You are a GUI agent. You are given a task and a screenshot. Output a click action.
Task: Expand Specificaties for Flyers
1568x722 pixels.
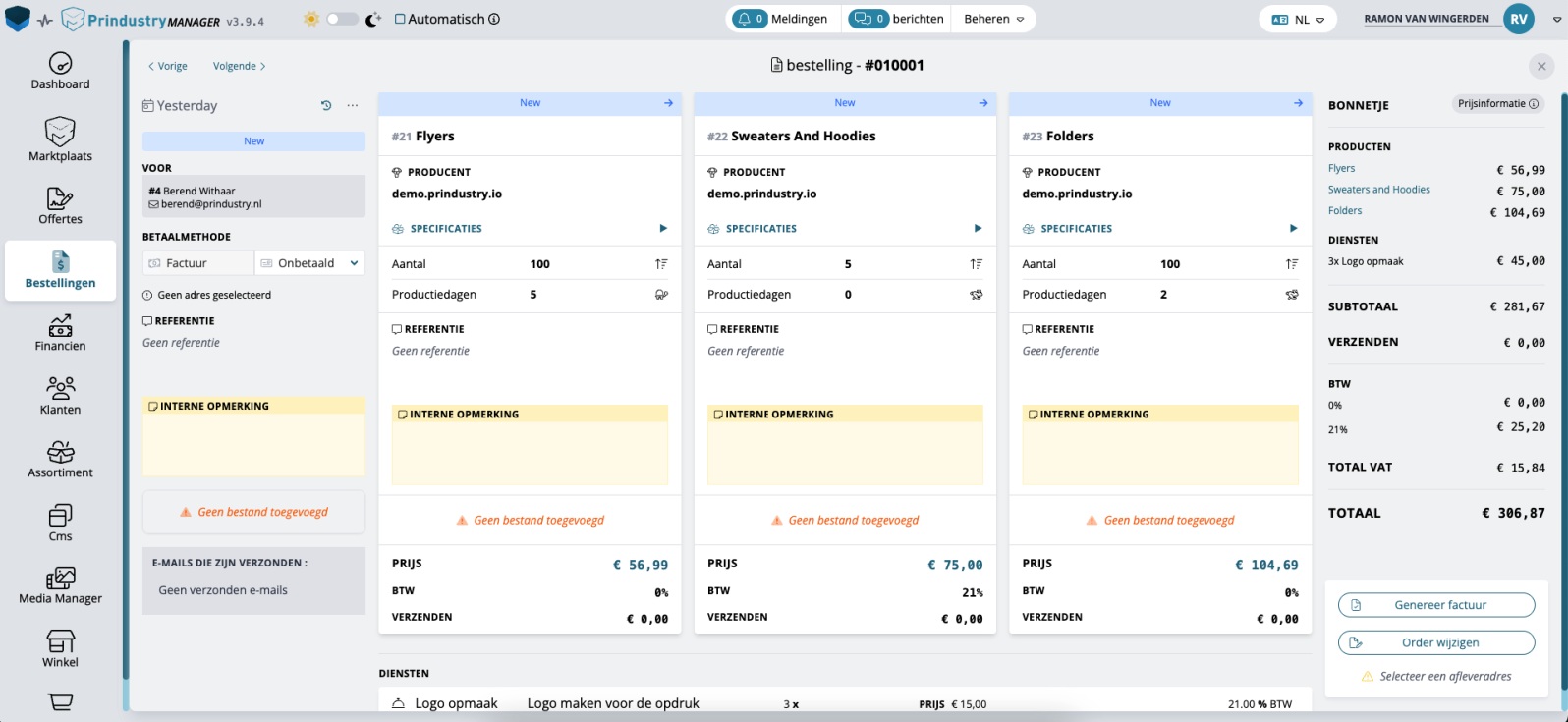click(663, 229)
